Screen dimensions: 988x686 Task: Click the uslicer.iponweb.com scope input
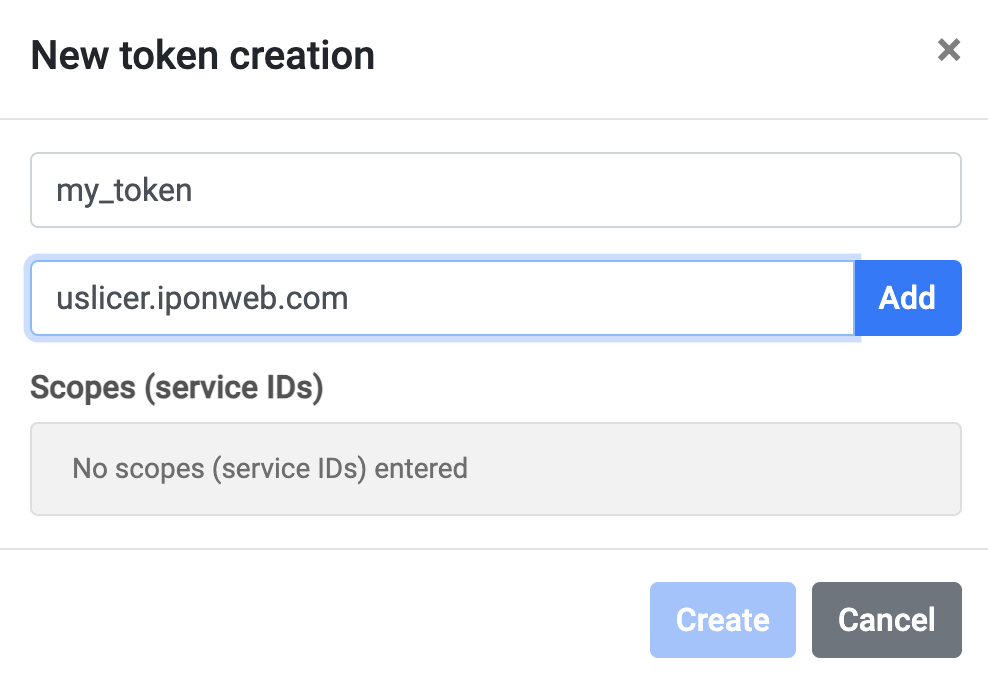pos(442,298)
